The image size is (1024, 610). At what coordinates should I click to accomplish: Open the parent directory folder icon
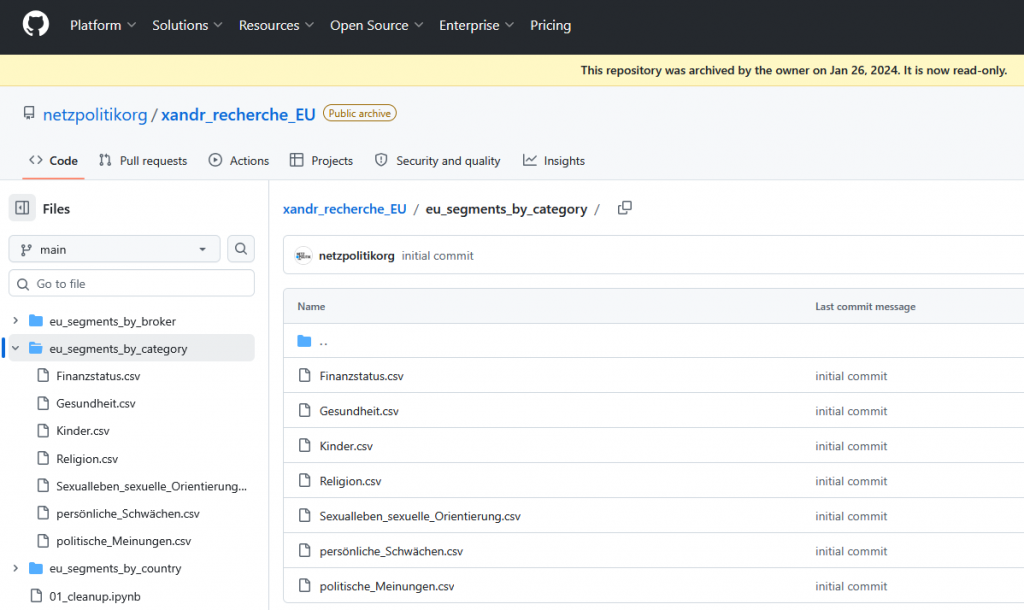point(304,341)
